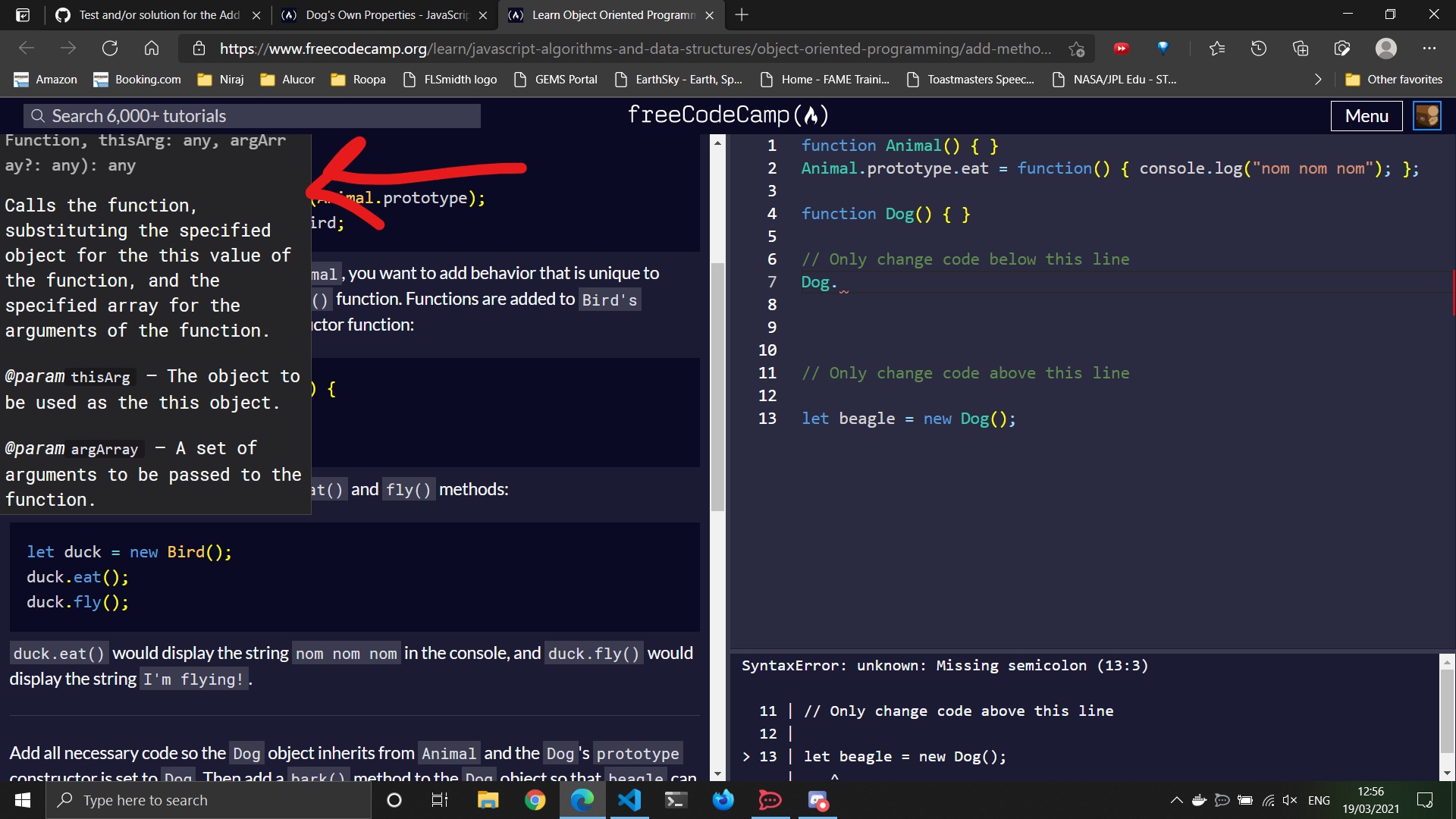Click the freeCodeCamp Menu button

pos(1366,116)
